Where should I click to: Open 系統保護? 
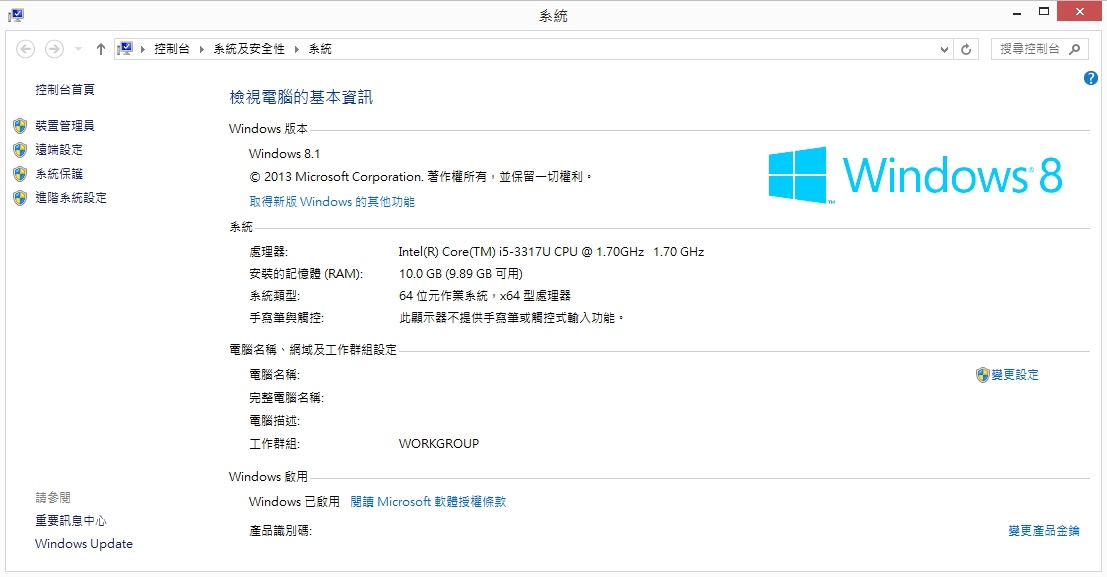(59, 174)
